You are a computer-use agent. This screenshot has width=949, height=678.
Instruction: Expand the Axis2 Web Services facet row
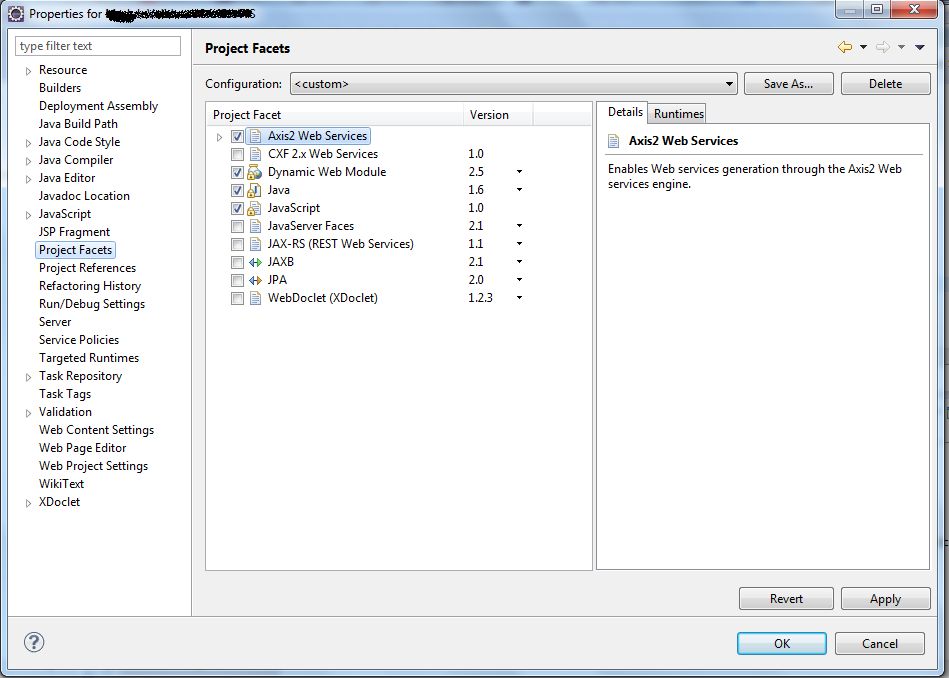click(219, 137)
